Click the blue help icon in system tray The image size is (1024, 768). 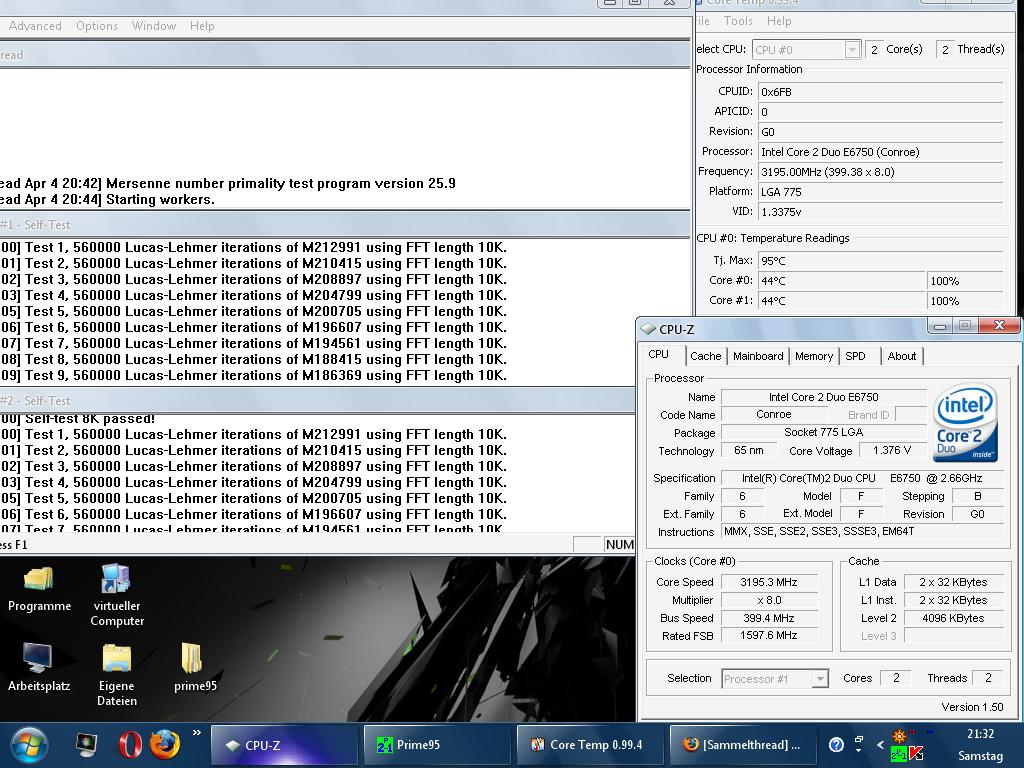pyautogui.click(x=836, y=744)
